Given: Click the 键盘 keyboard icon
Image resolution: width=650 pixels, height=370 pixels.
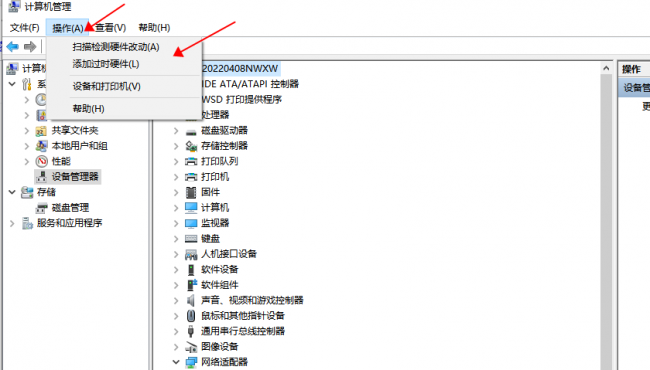Looking at the screenshot, I should [191, 239].
